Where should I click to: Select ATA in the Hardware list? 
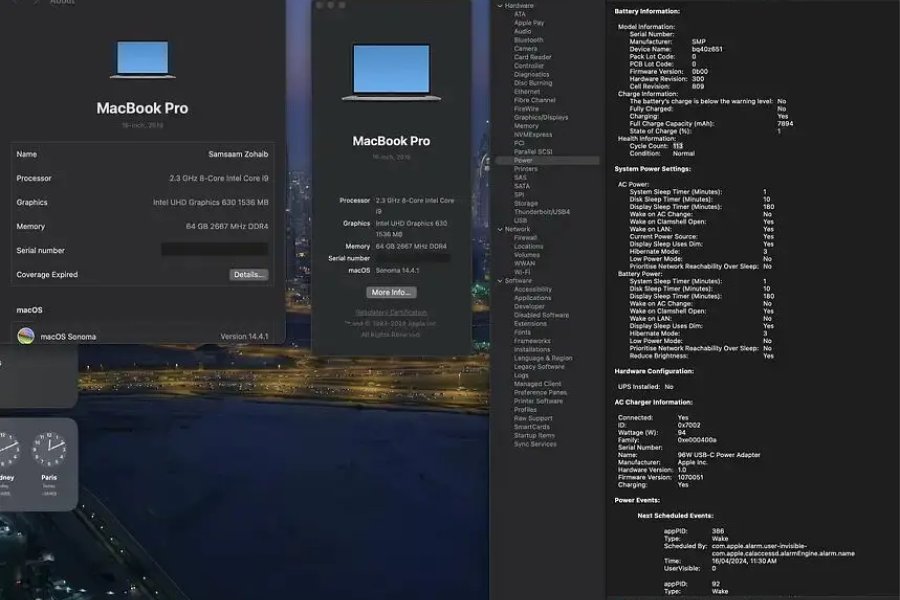coord(519,14)
